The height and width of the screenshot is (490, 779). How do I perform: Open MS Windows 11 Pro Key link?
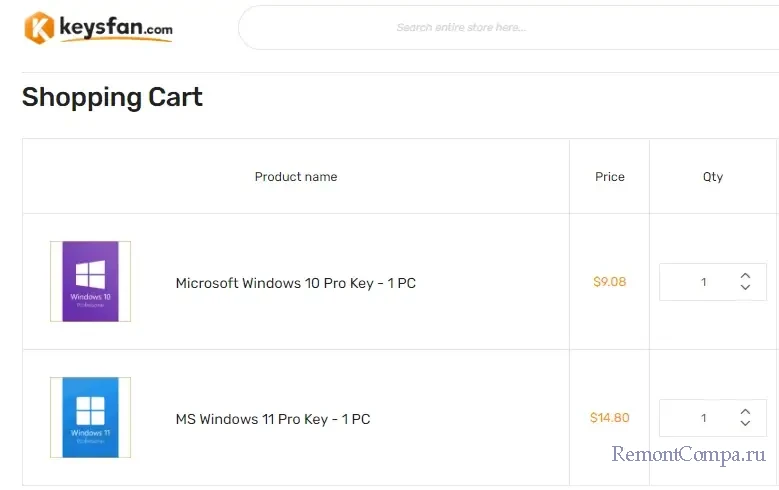272,419
